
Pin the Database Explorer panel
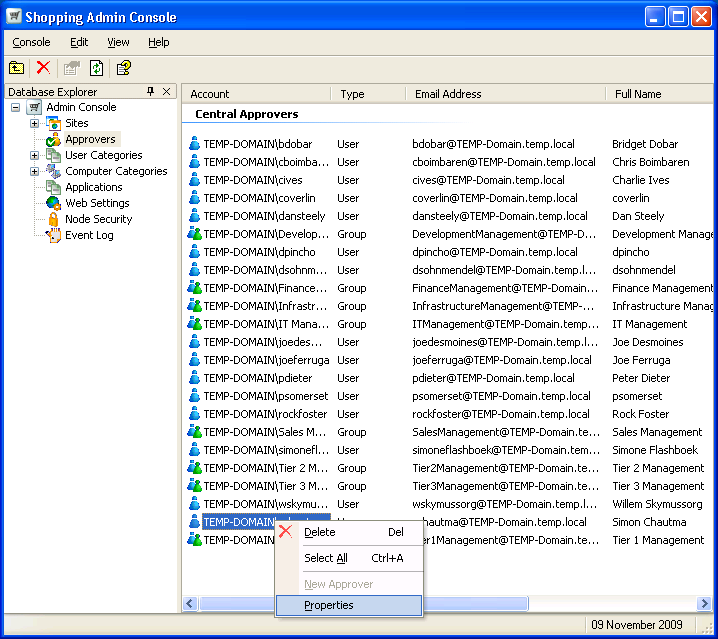[x=150, y=92]
